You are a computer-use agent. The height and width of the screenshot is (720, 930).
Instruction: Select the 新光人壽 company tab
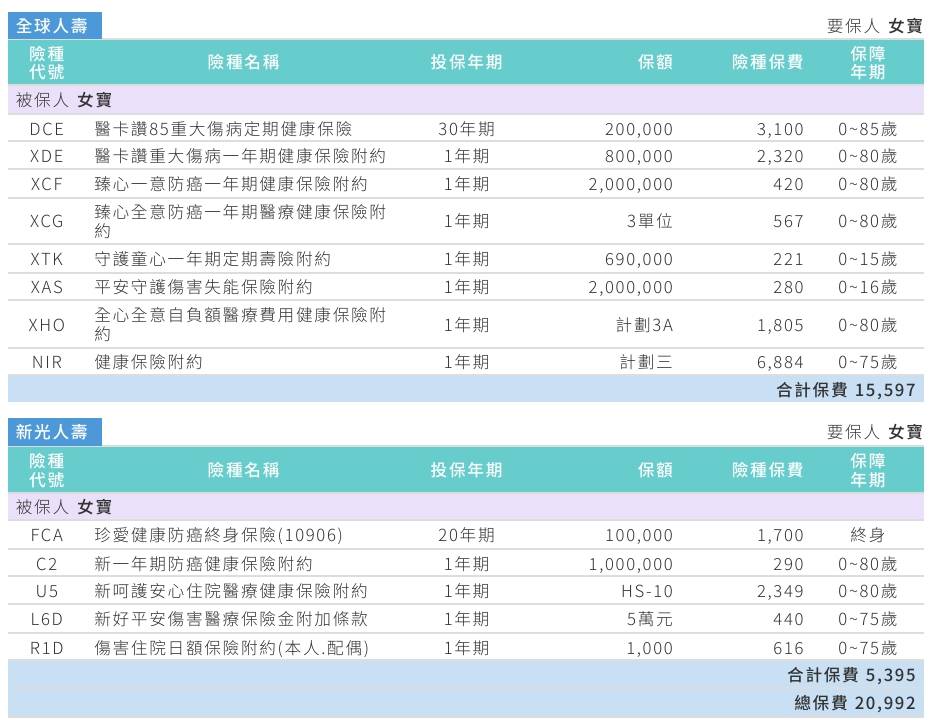[52, 432]
